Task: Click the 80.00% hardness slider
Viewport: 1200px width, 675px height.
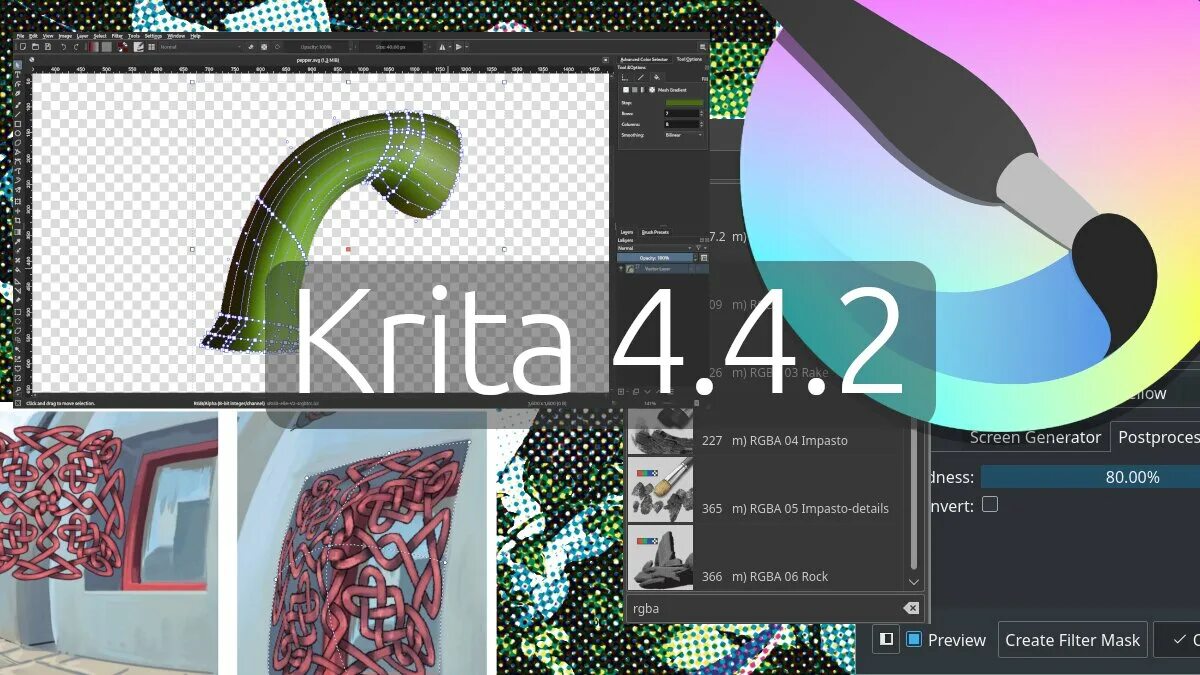Action: click(x=1090, y=477)
